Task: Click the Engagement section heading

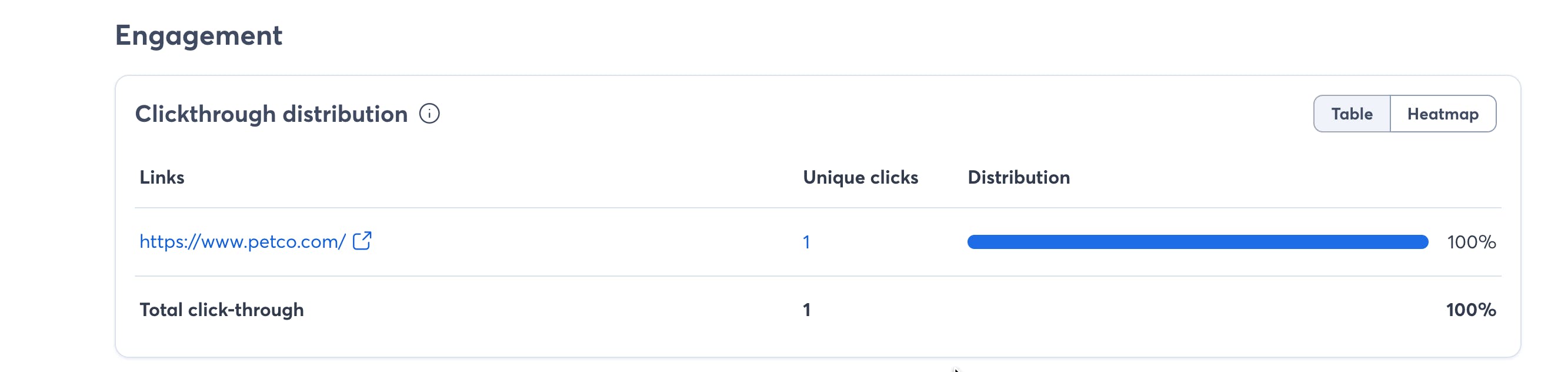Action: click(x=198, y=35)
